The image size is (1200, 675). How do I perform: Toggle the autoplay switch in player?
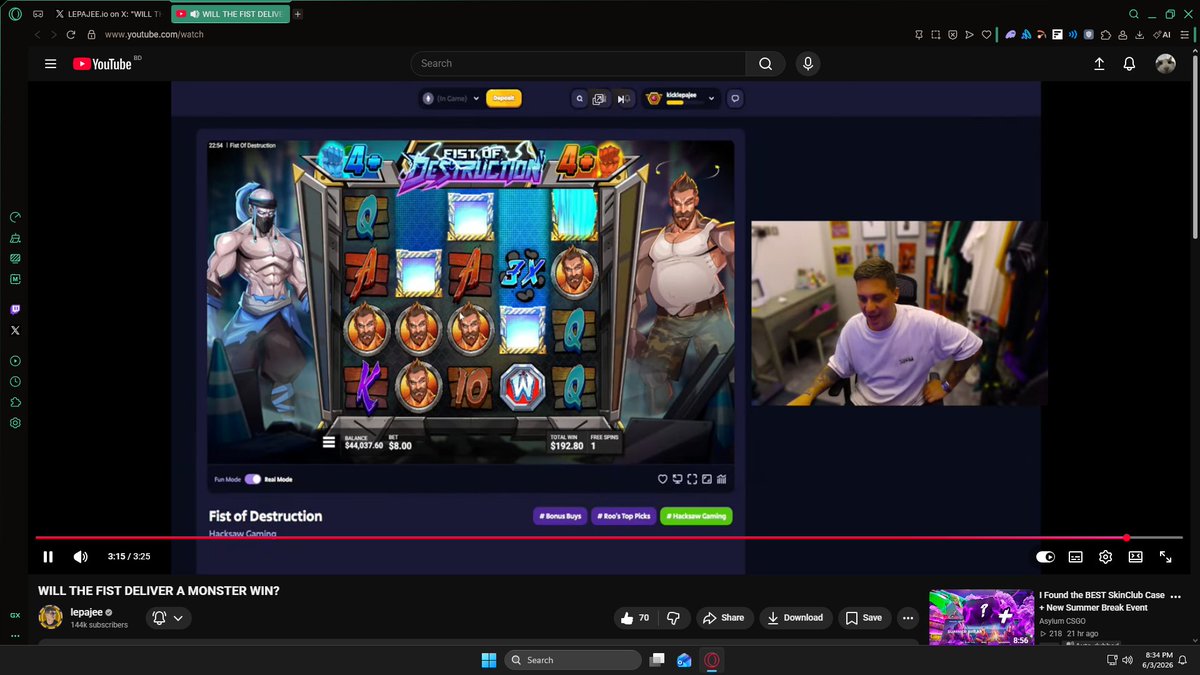[x=1045, y=557]
